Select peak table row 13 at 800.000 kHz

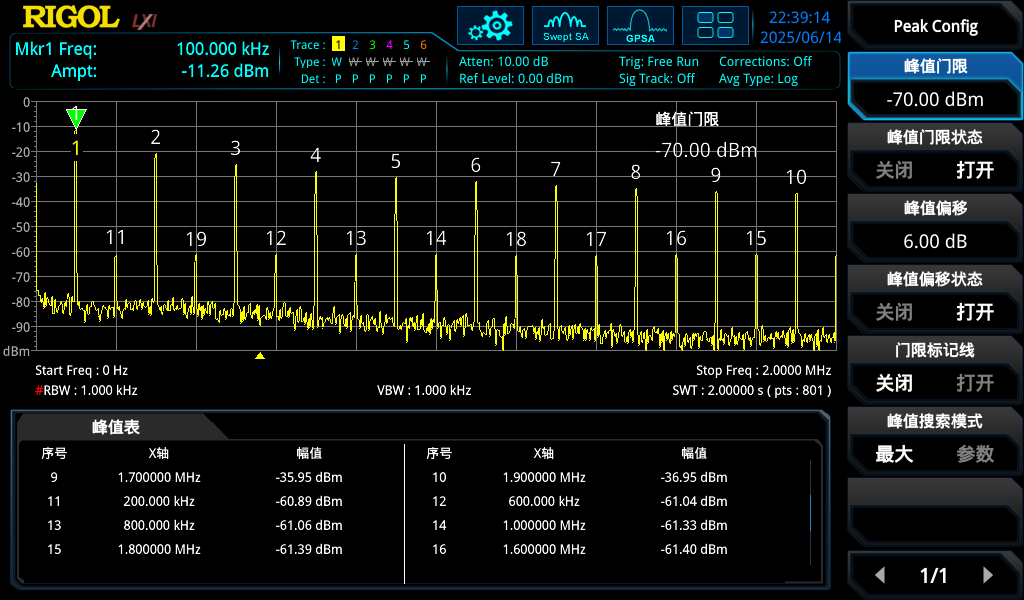tap(211, 525)
